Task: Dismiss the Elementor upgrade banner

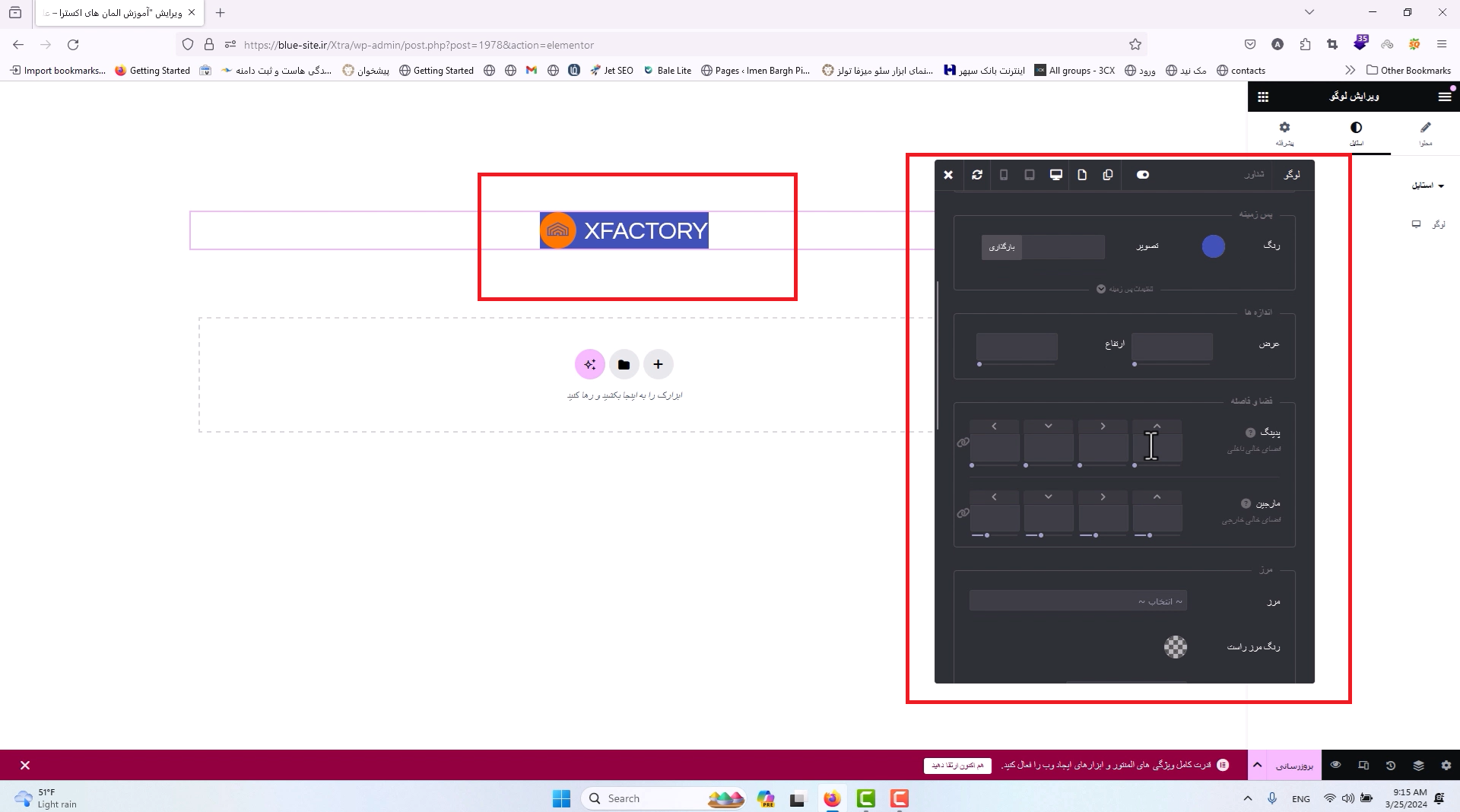Action: [25, 766]
